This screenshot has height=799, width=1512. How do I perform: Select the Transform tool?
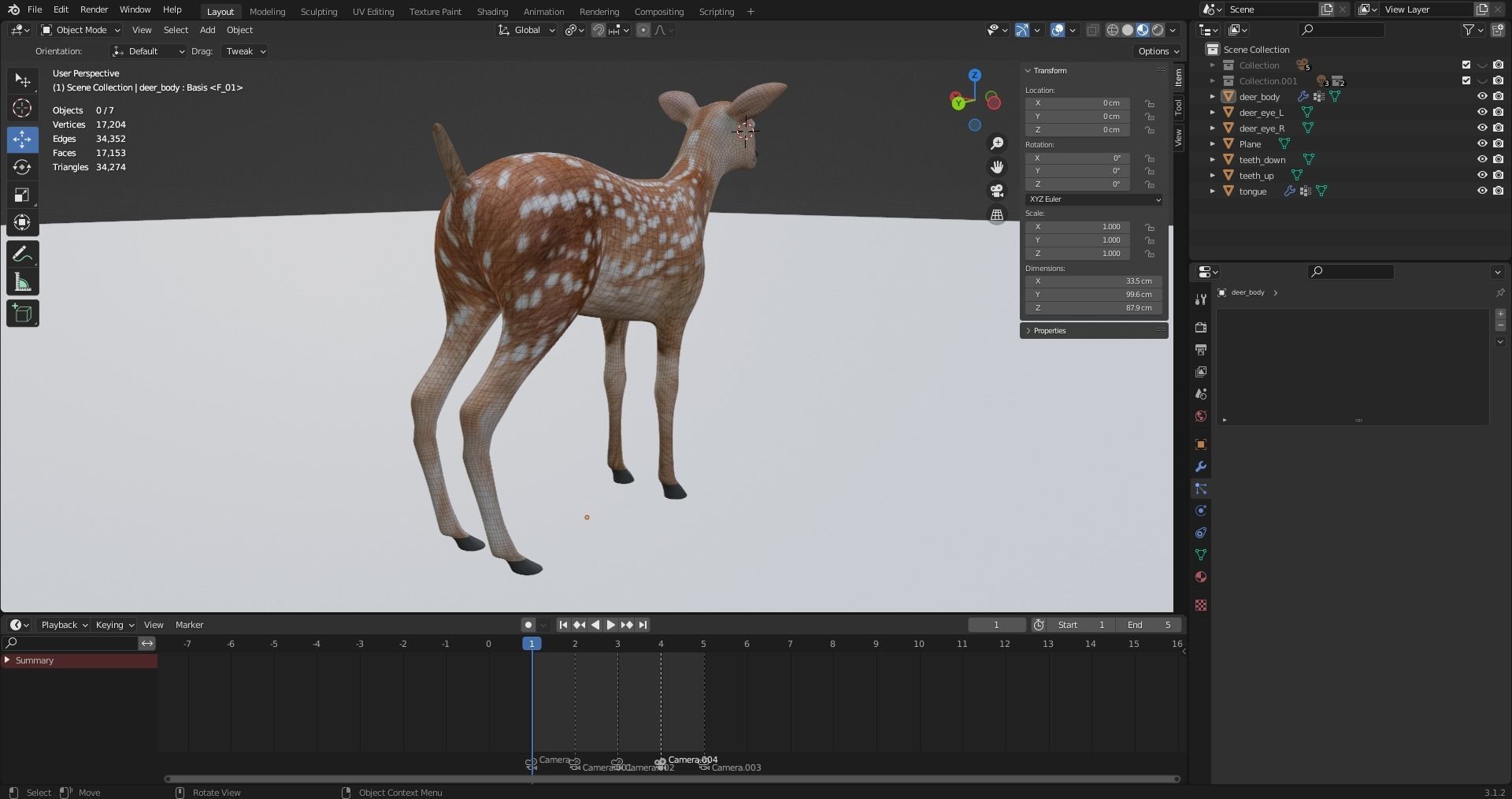click(22, 223)
